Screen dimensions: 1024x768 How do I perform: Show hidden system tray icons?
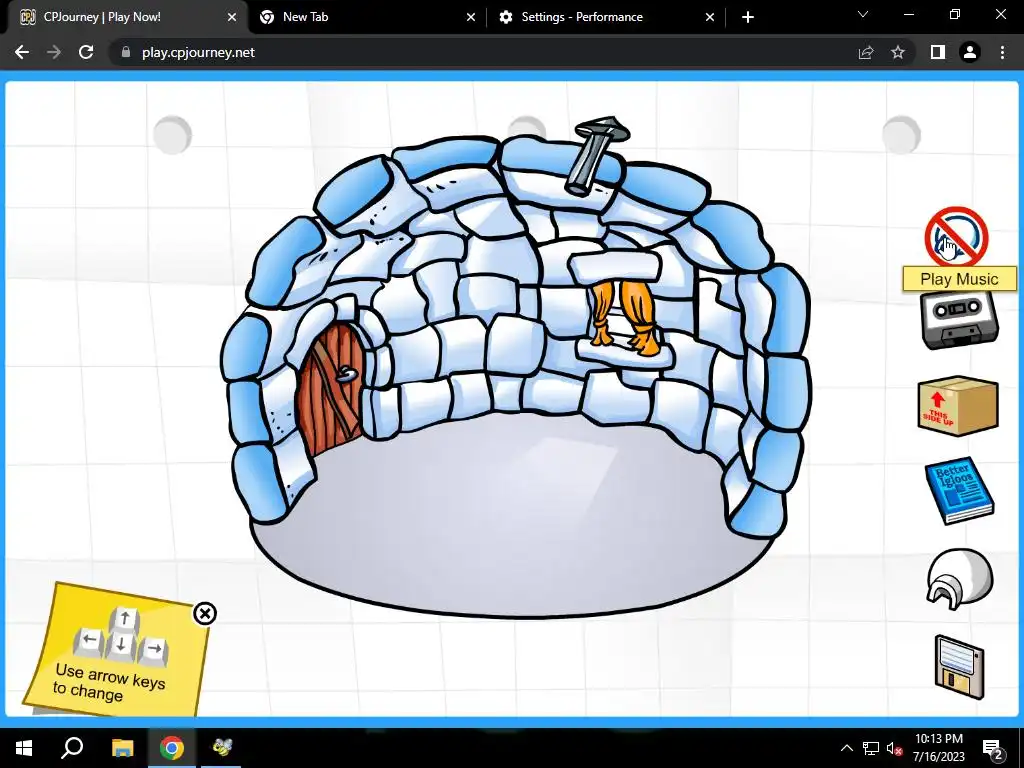pos(846,748)
